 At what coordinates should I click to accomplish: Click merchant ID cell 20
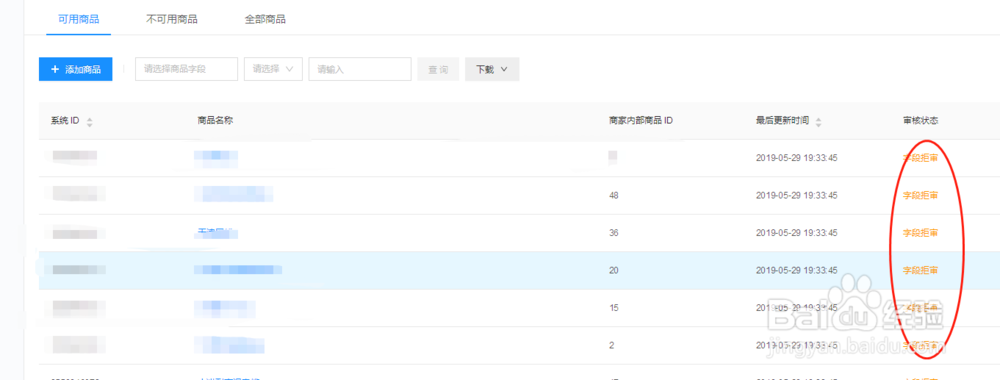tap(614, 270)
